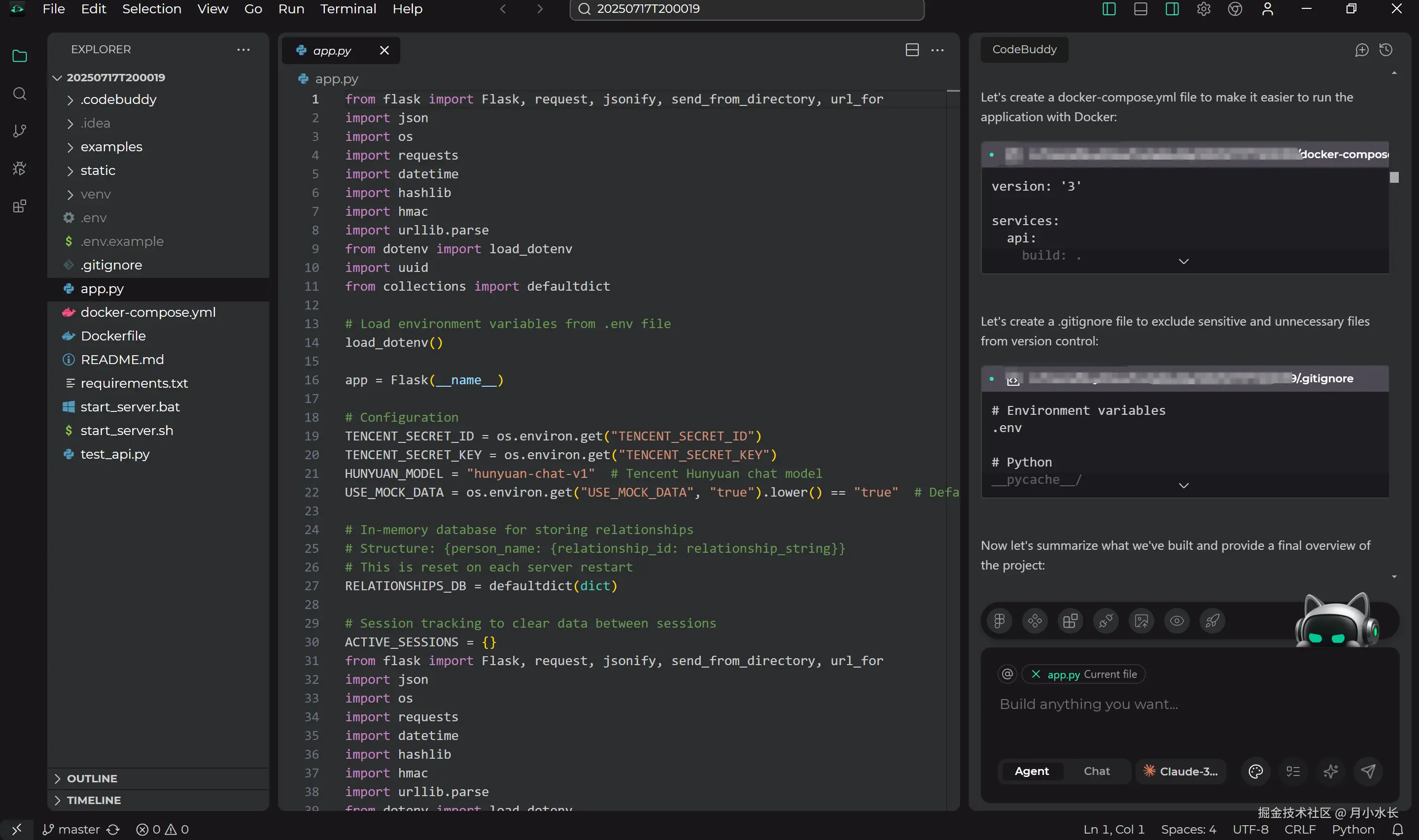Viewport: 1419px width, 840px height.
Task: Expand the OUTLINE section
Action: 92,778
